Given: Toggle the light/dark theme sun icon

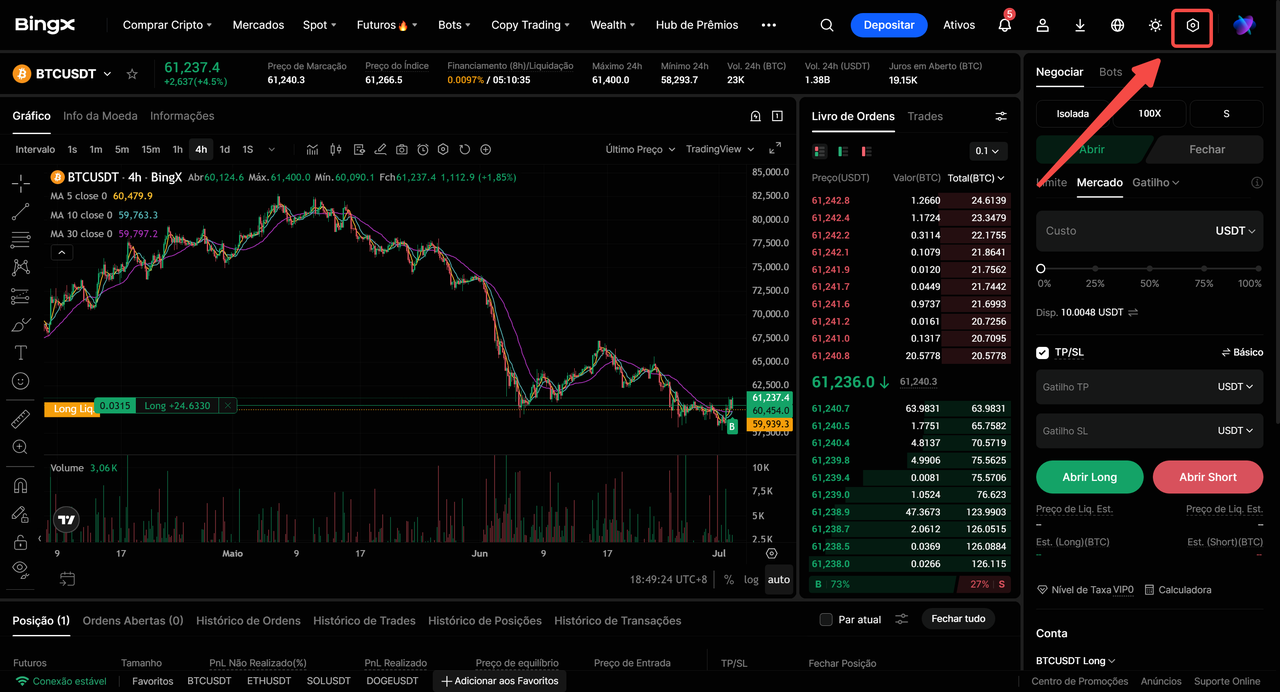Looking at the screenshot, I should pos(1155,25).
